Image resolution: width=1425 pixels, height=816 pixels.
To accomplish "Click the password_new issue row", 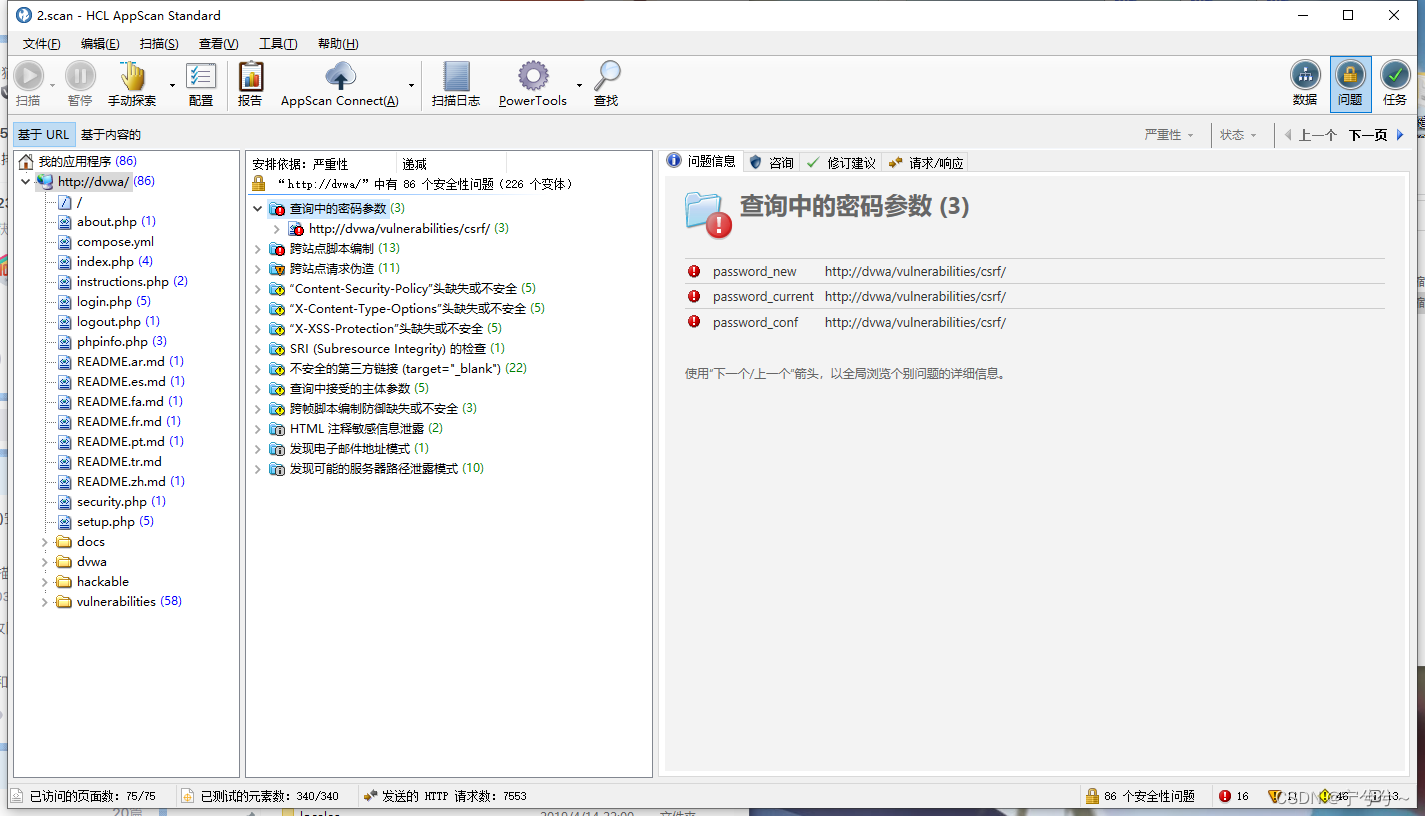I will click(1035, 271).
